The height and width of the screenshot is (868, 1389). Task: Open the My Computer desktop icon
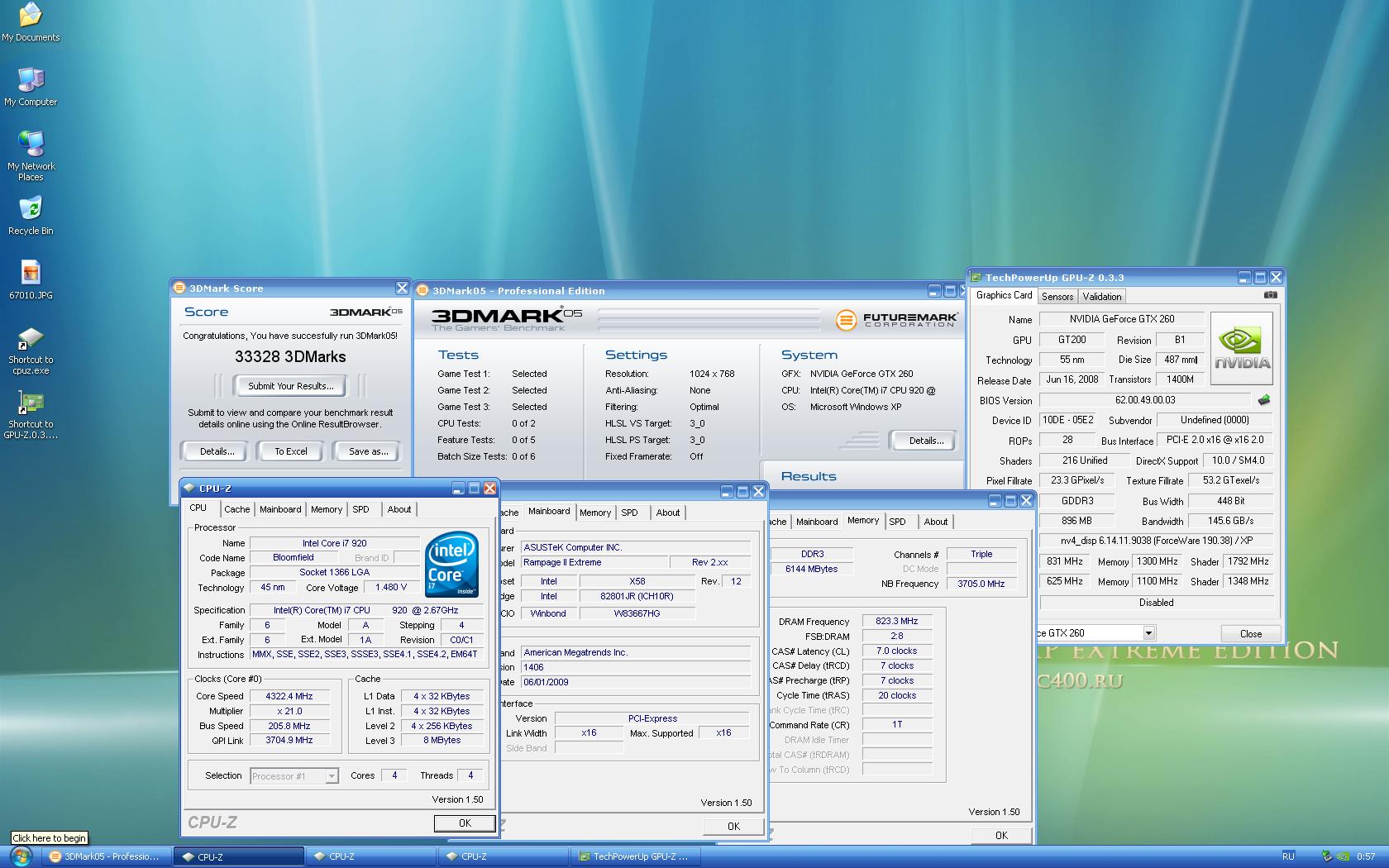pos(31,87)
